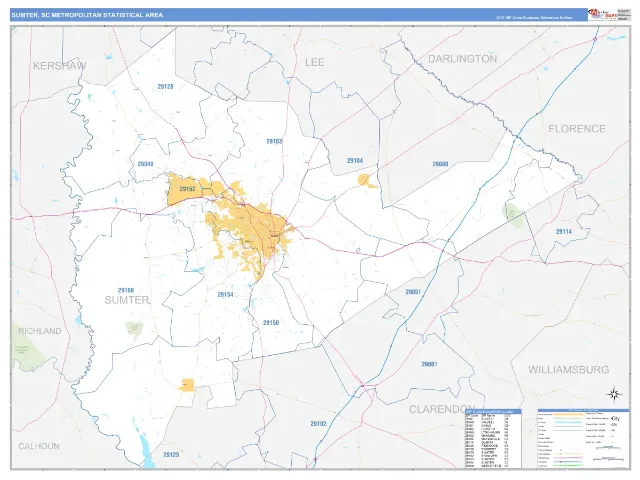Screen dimensions: 640x480
Task: Click the WILLIAMSBURG county label
Action: [569, 369]
